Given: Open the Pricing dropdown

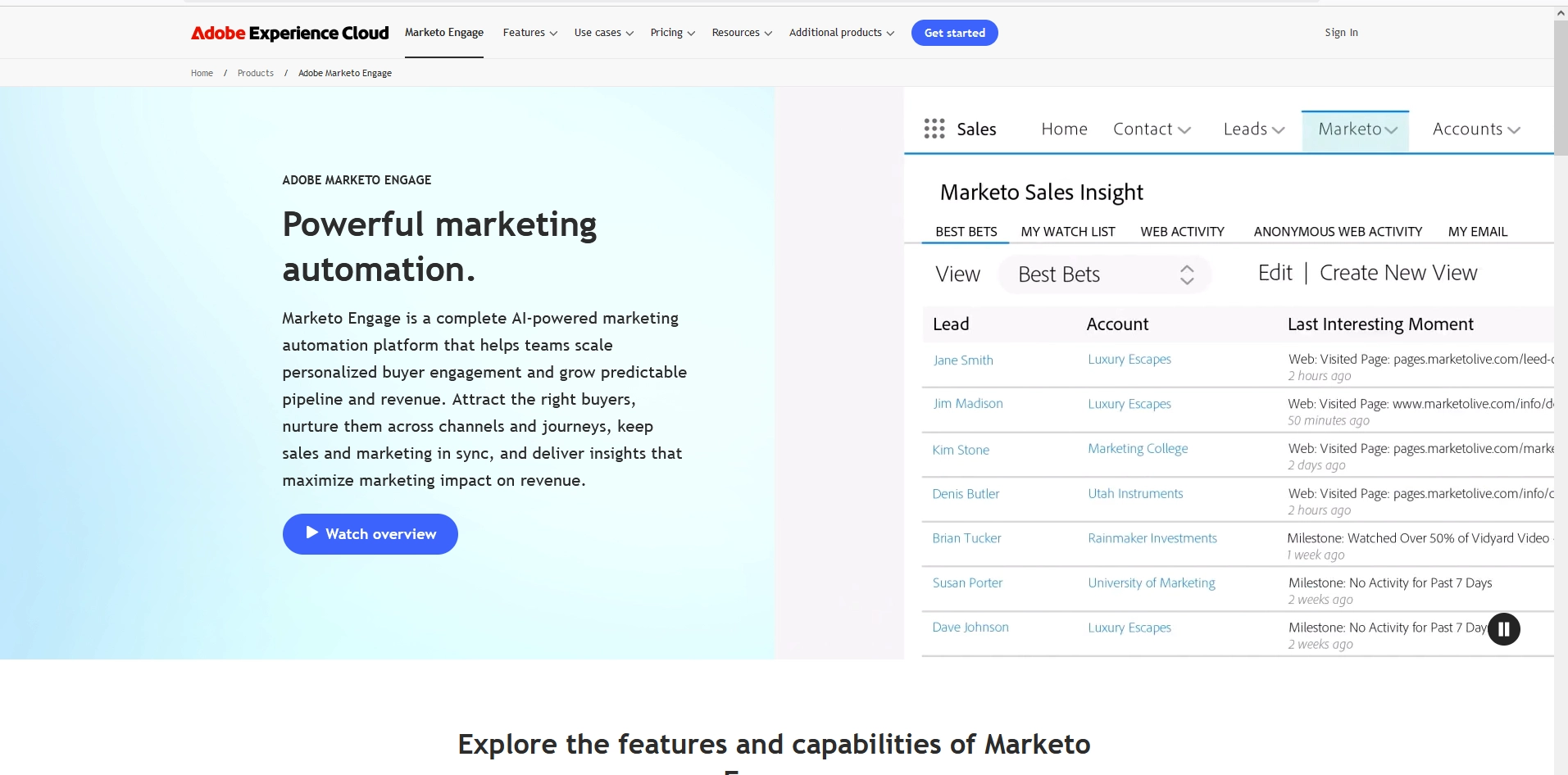Looking at the screenshot, I should 672,33.
